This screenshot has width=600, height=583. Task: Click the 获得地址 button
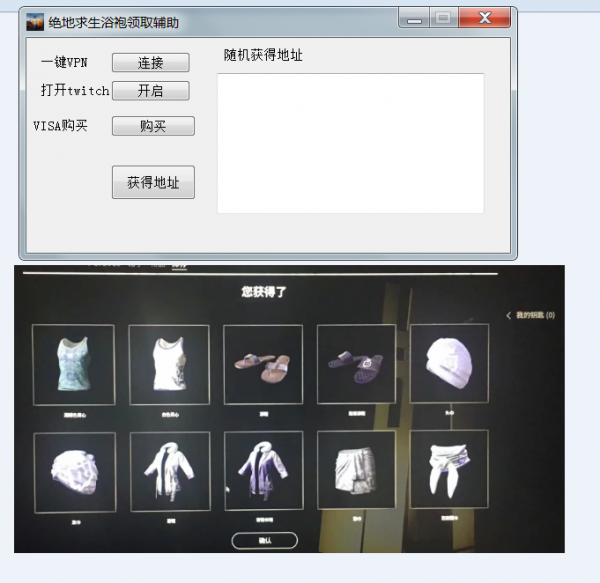[x=153, y=182]
